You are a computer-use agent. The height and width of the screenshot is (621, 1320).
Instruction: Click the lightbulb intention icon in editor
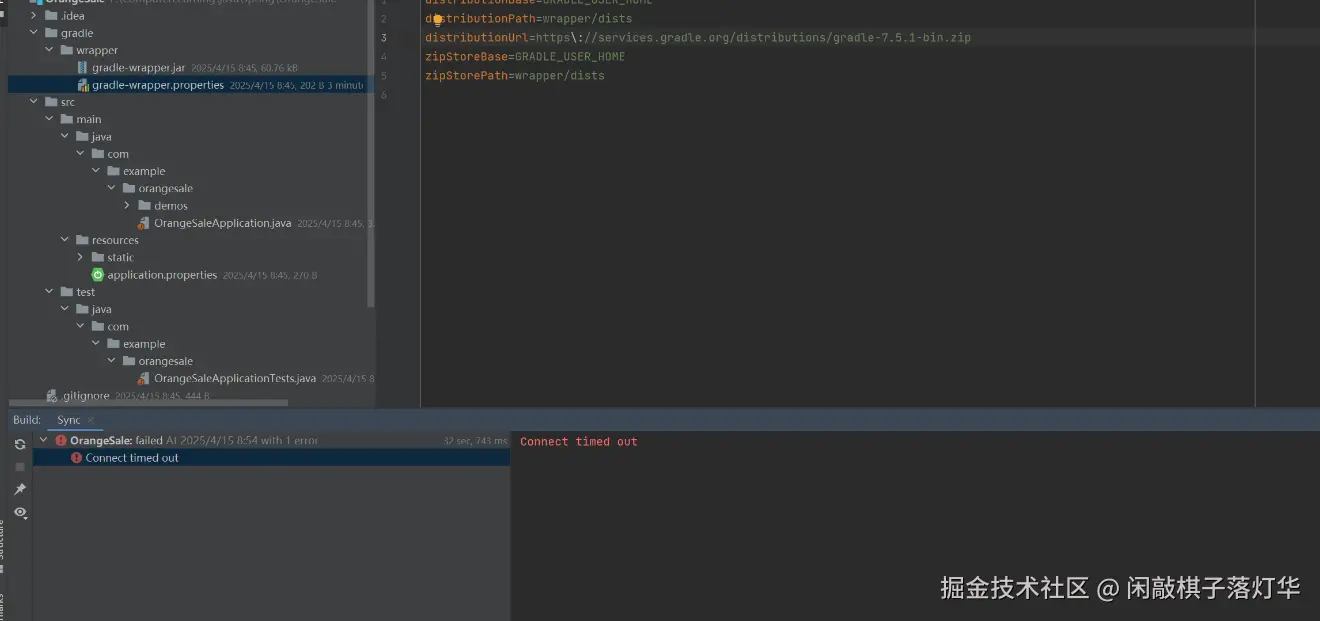[437, 19]
